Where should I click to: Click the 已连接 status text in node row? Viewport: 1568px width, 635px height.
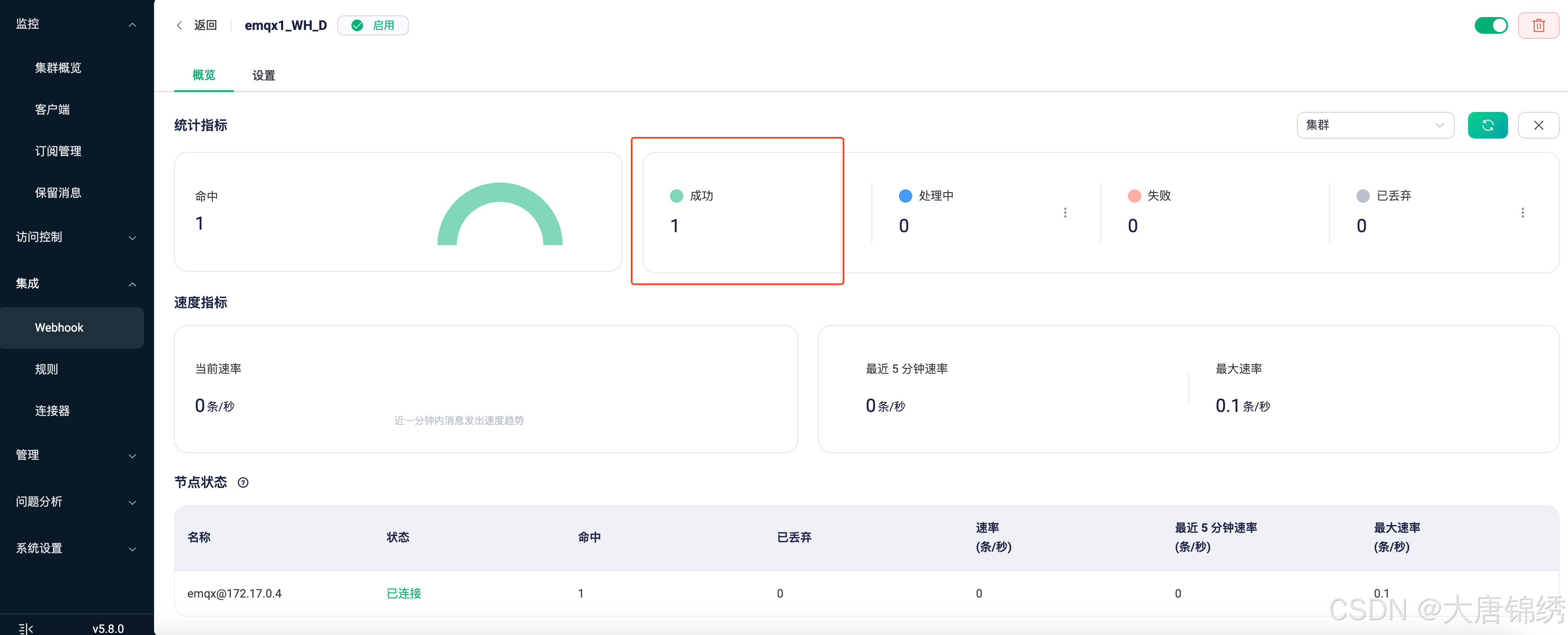(x=403, y=594)
